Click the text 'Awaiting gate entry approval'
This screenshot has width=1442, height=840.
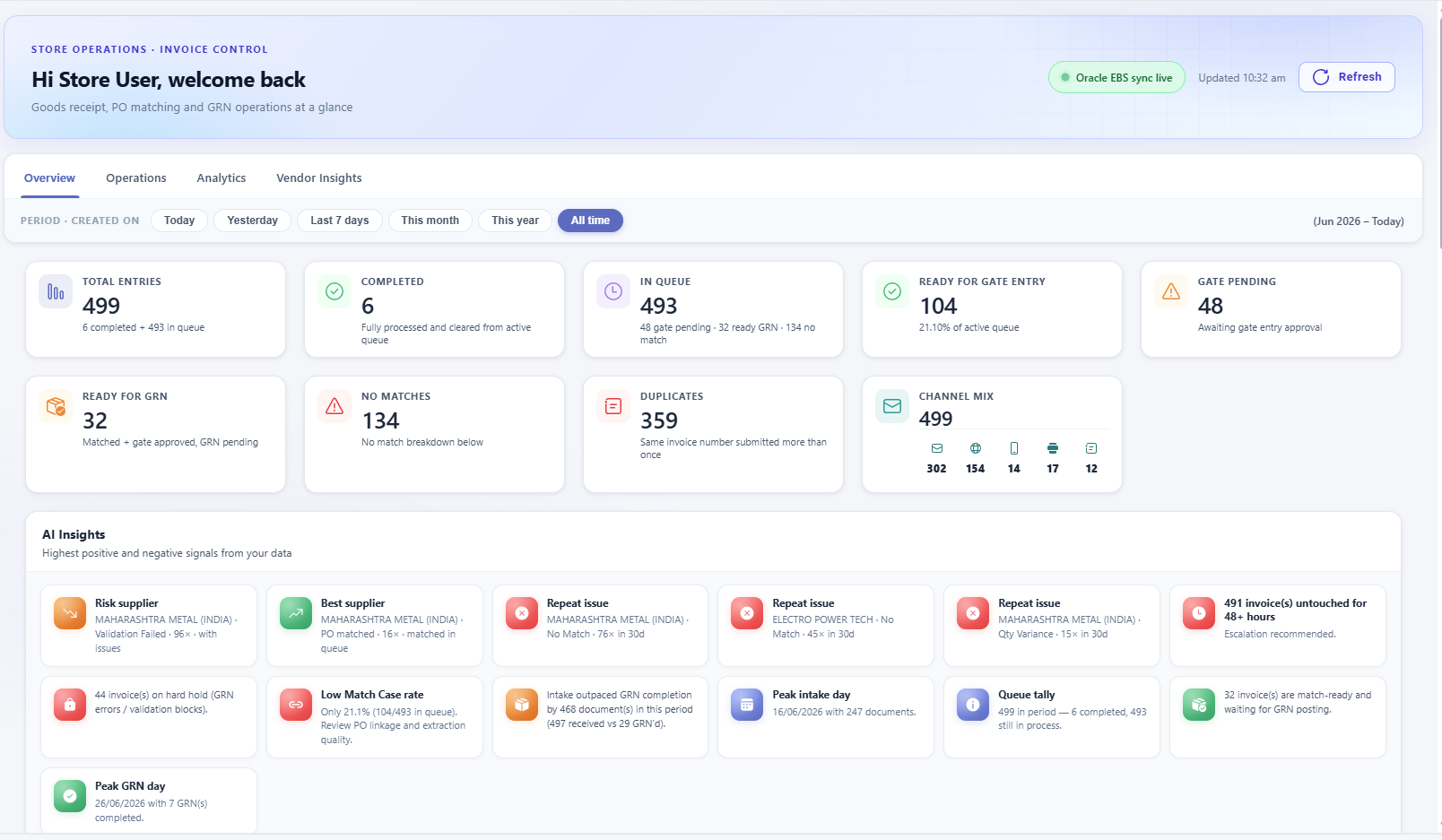1260,327
